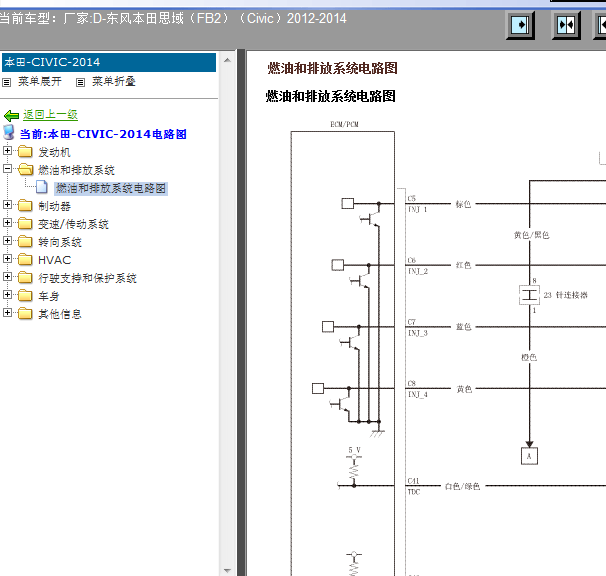Expand the HVAC tree node

pyautogui.click(x=7, y=258)
